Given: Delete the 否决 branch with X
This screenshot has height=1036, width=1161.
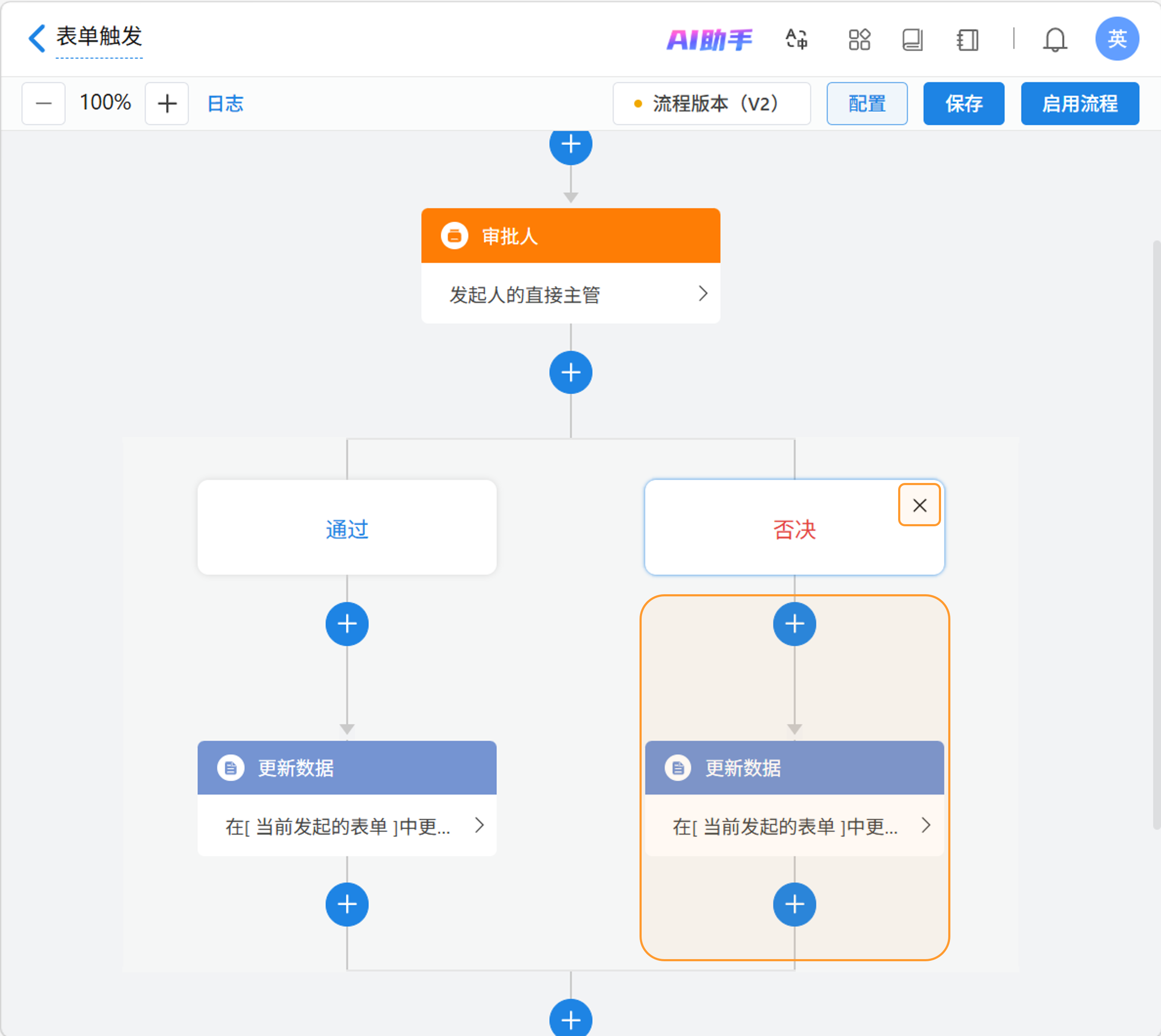Looking at the screenshot, I should [x=919, y=505].
